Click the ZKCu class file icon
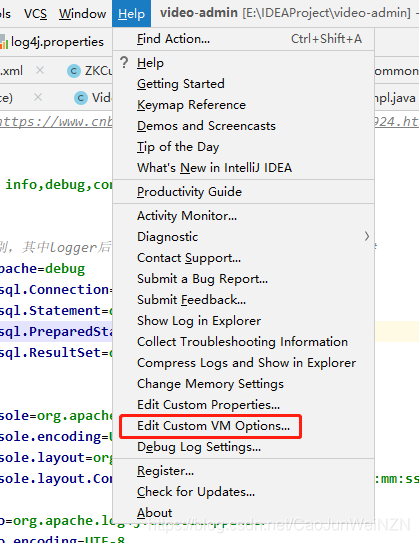 [x=74, y=71]
